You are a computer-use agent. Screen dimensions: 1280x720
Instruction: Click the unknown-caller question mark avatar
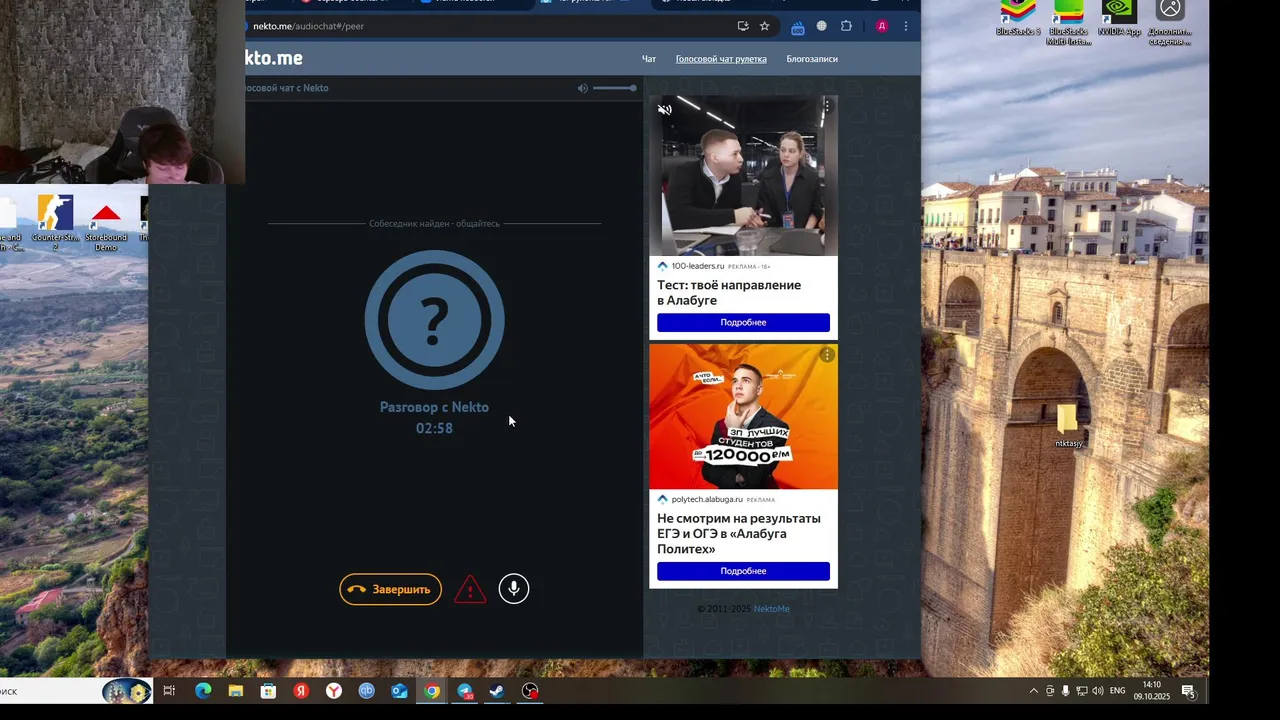[434, 320]
